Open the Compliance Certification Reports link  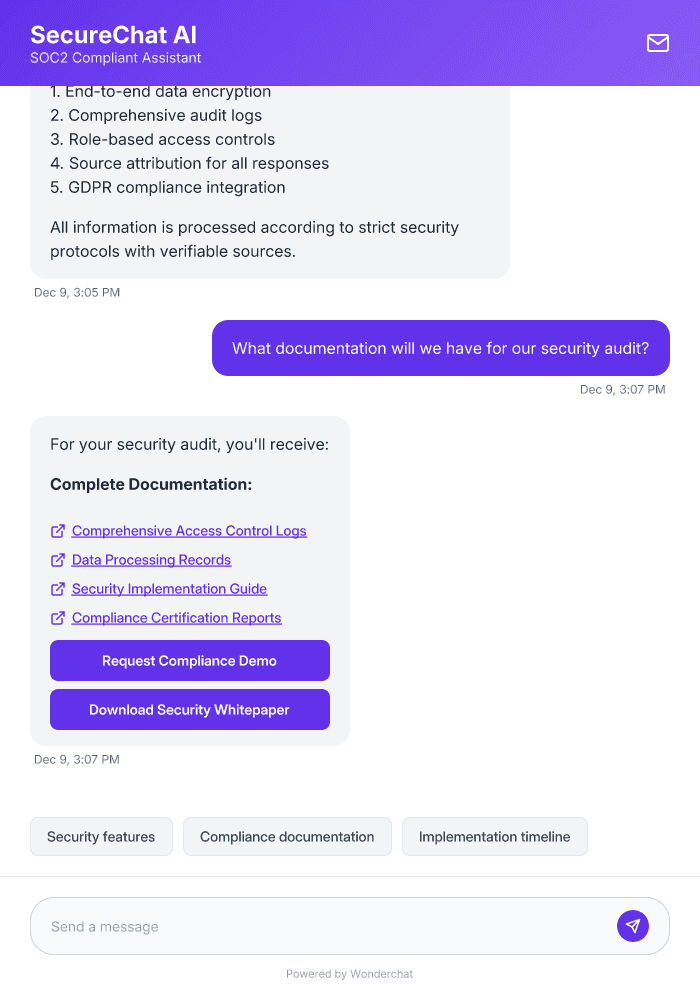coord(176,617)
